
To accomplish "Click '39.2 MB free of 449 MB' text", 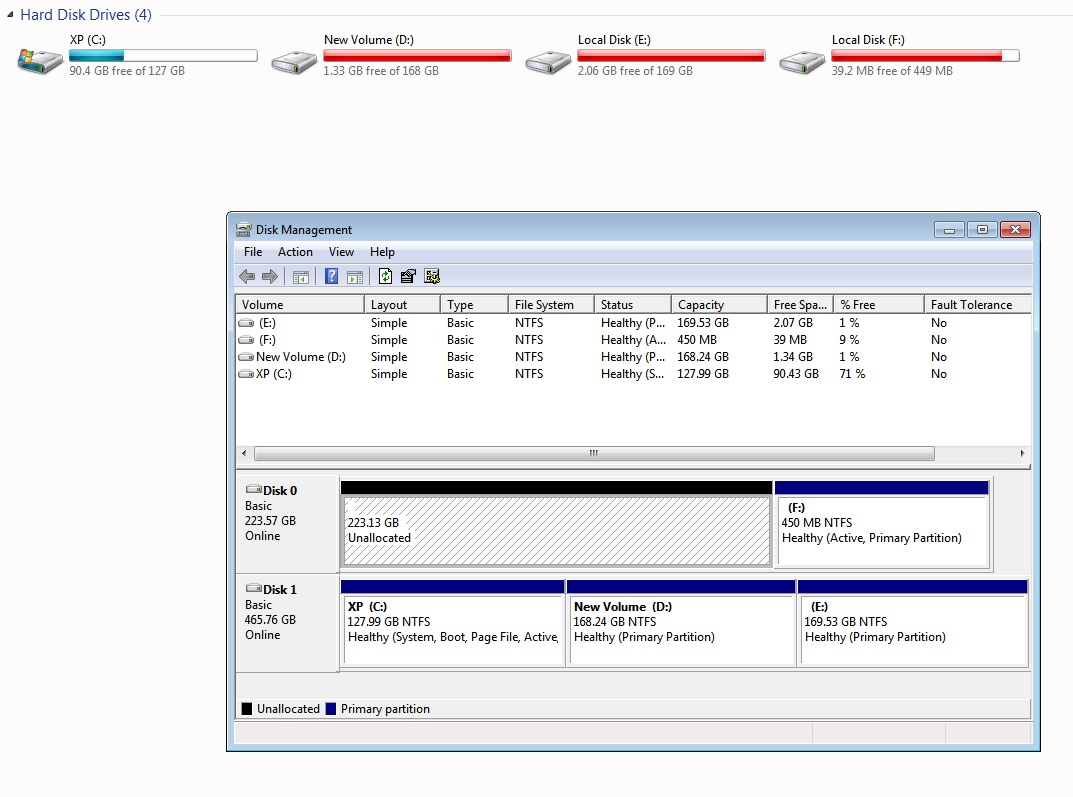I will (892, 70).
